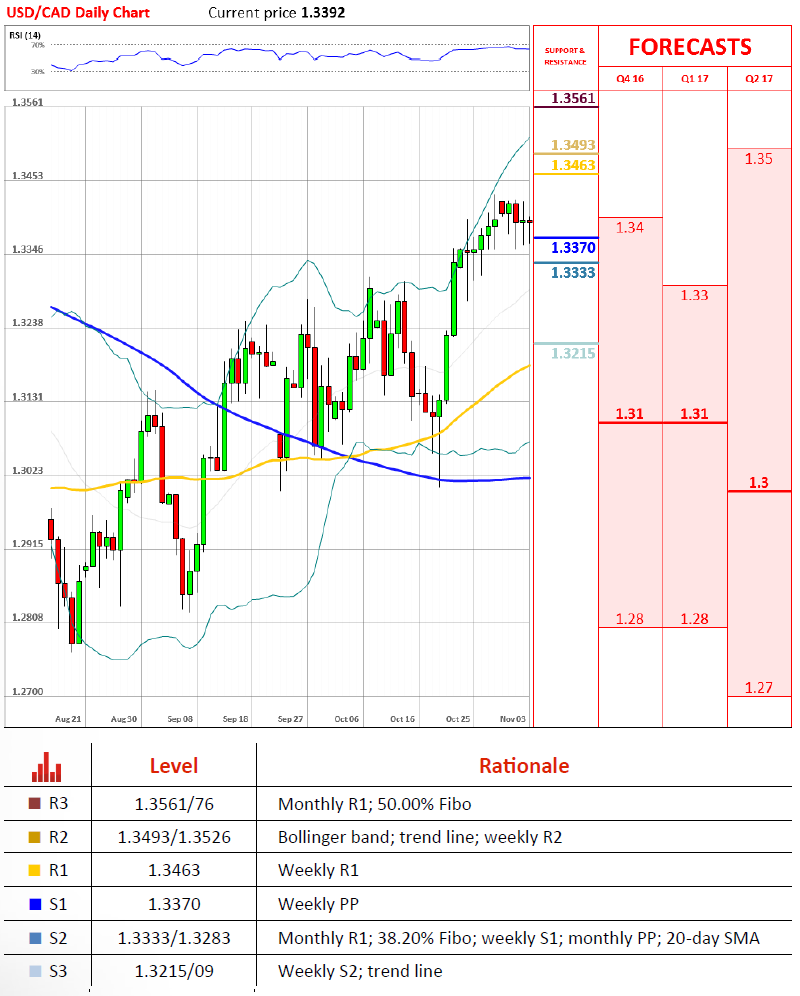
Task: Click the S3 row label
Action: click(x=58, y=971)
